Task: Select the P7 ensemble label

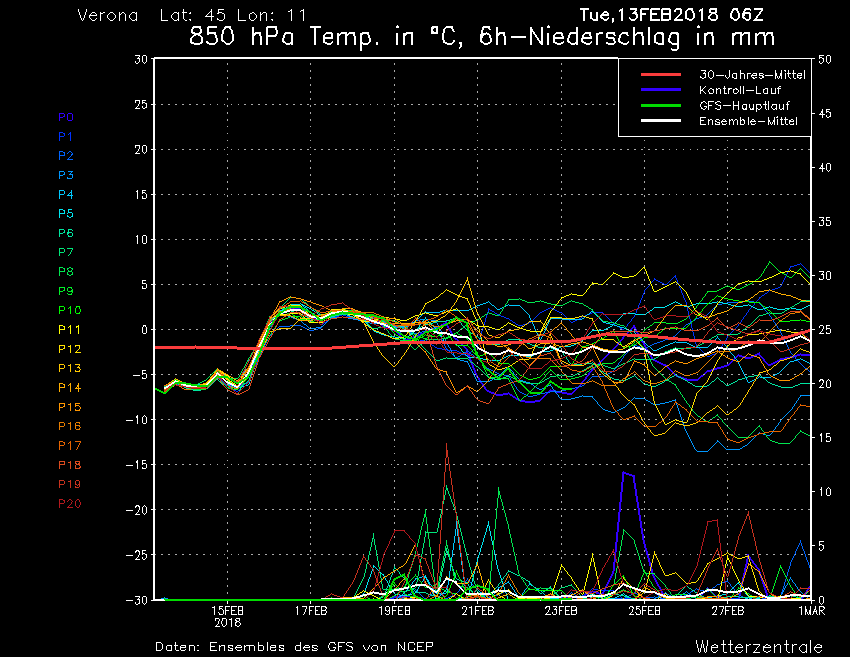Action: coord(66,252)
